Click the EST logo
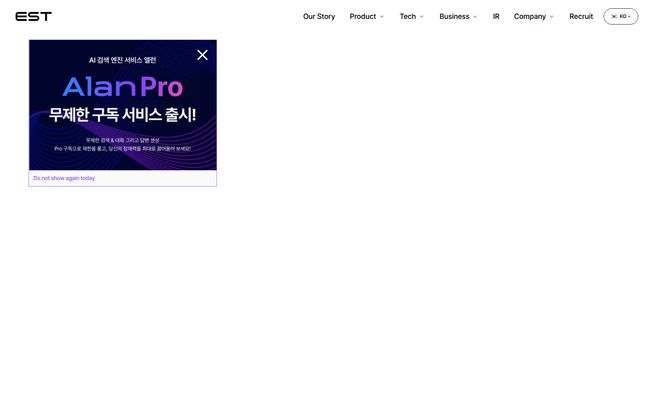650x414 pixels. point(34,17)
